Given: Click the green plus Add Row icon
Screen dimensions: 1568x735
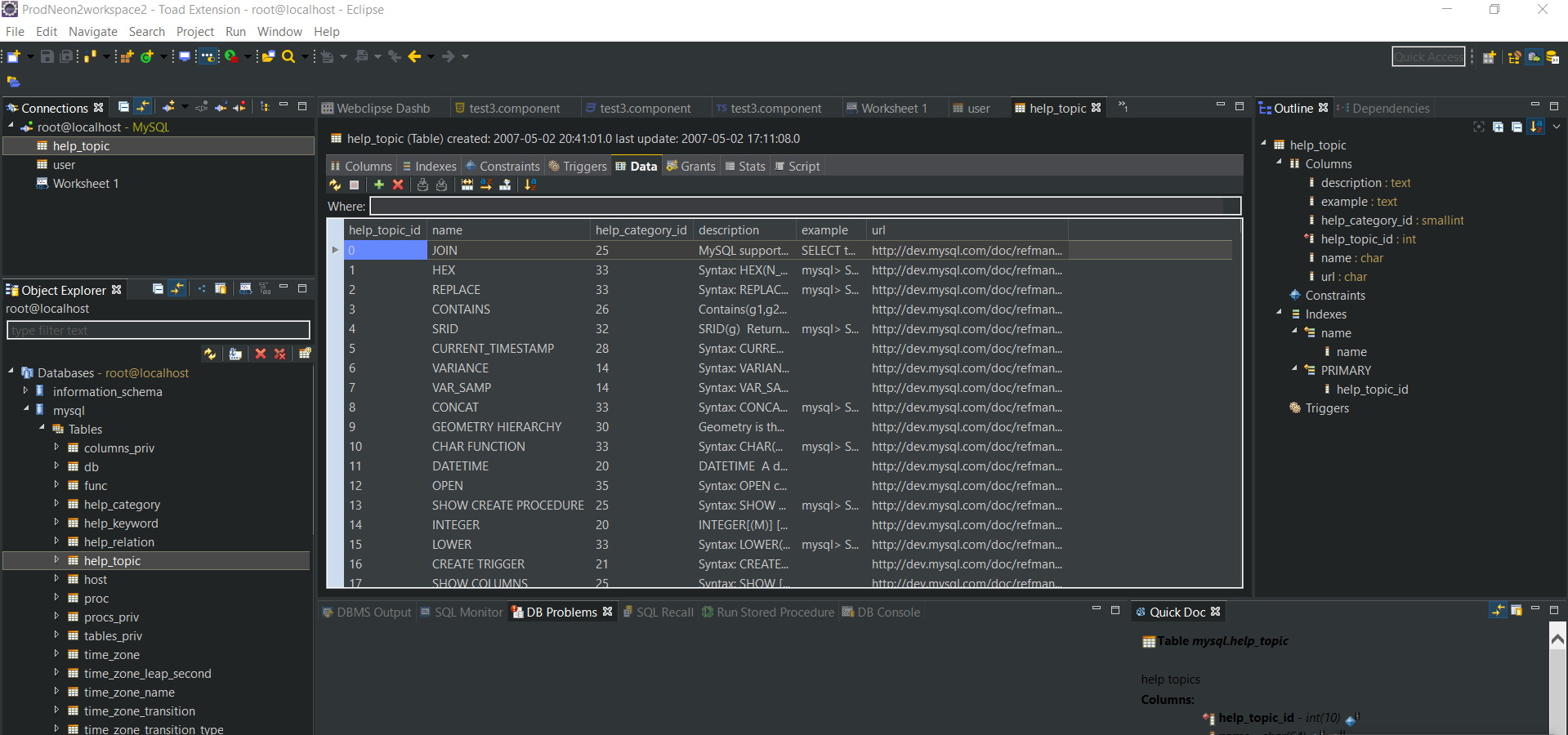Looking at the screenshot, I should (x=378, y=185).
